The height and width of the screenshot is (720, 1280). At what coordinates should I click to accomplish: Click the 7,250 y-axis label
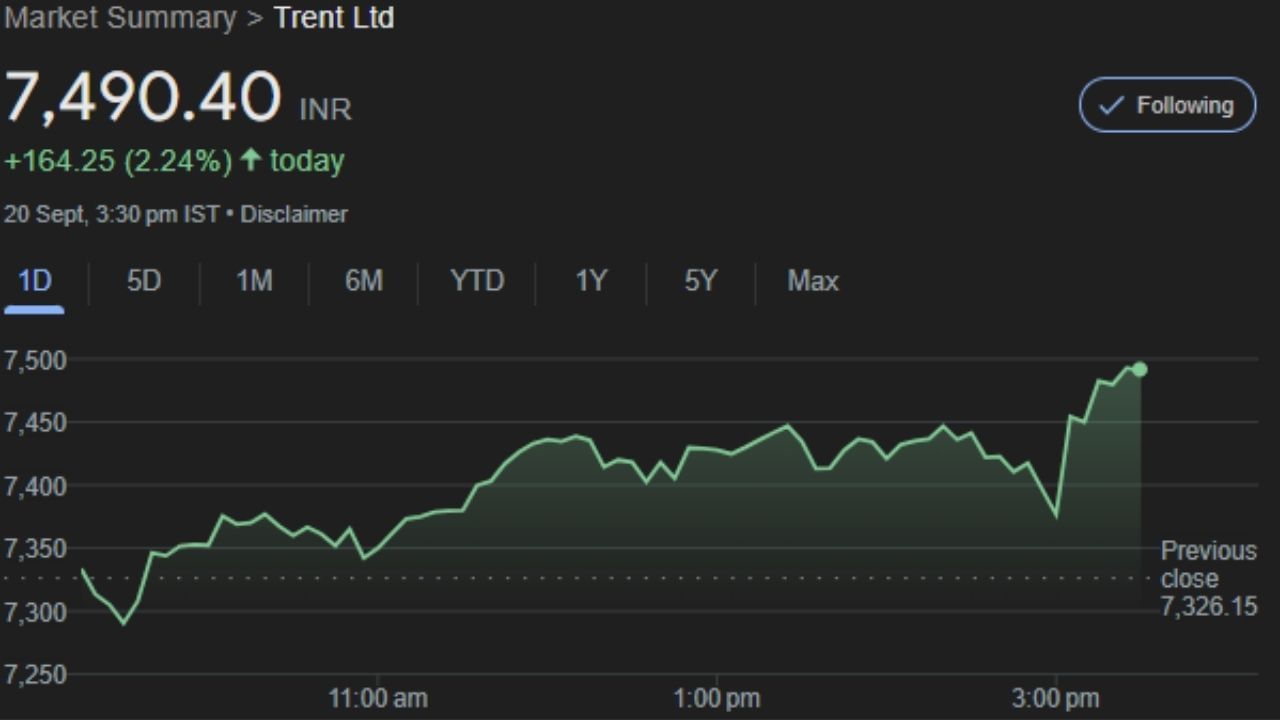coord(35,675)
